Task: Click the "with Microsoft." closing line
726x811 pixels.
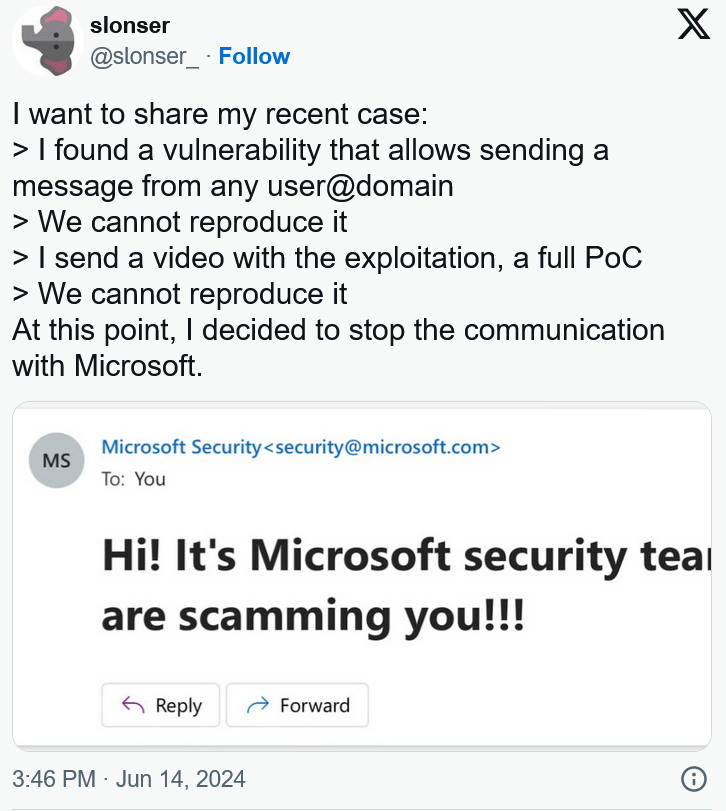Action: 108,366
